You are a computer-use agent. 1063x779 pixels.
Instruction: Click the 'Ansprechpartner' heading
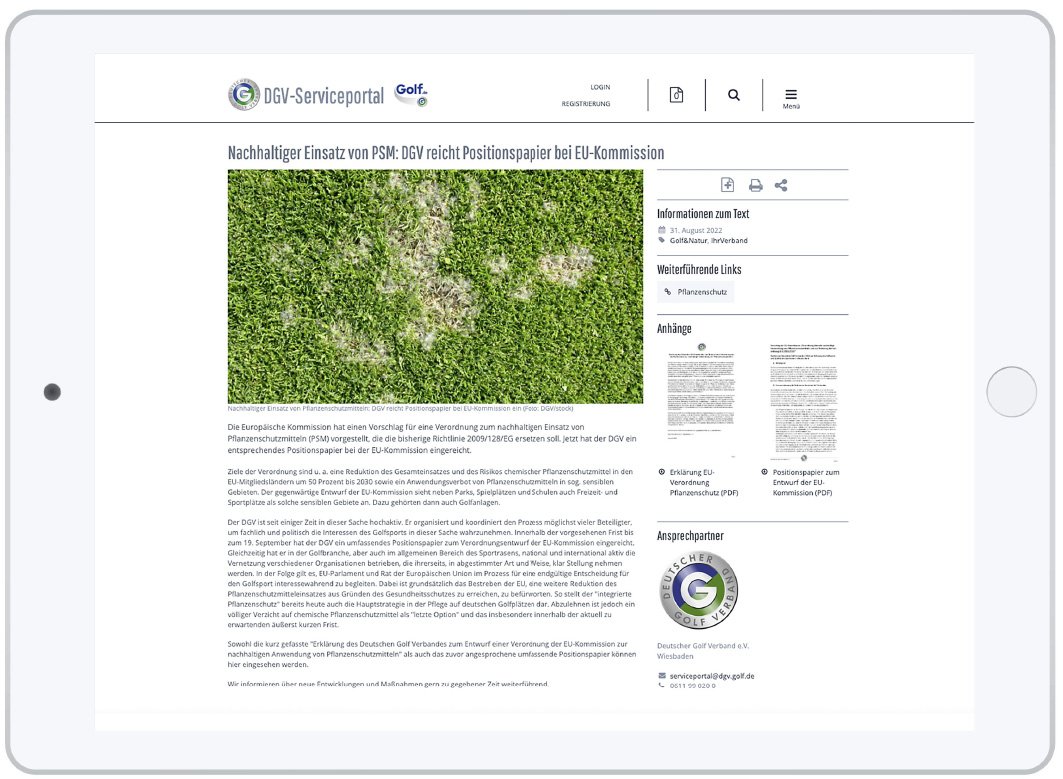(x=690, y=536)
